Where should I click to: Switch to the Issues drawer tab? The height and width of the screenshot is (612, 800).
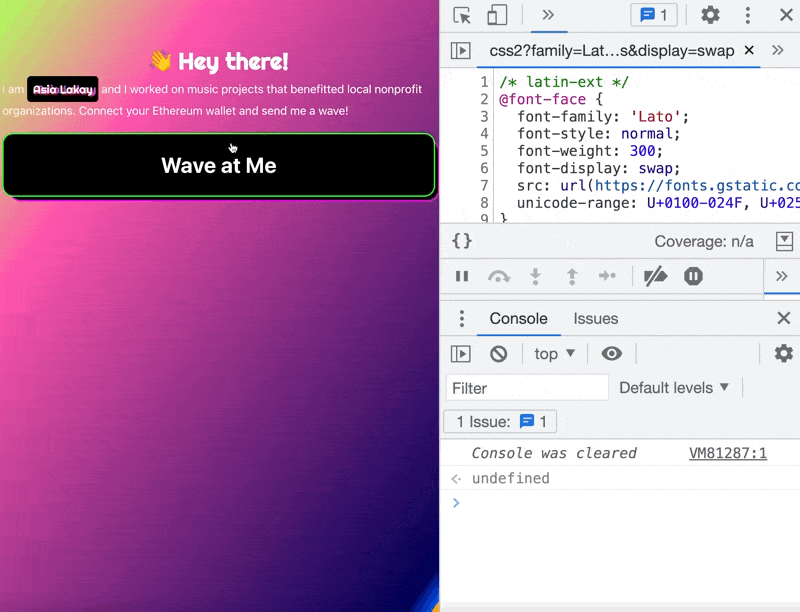tap(595, 319)
